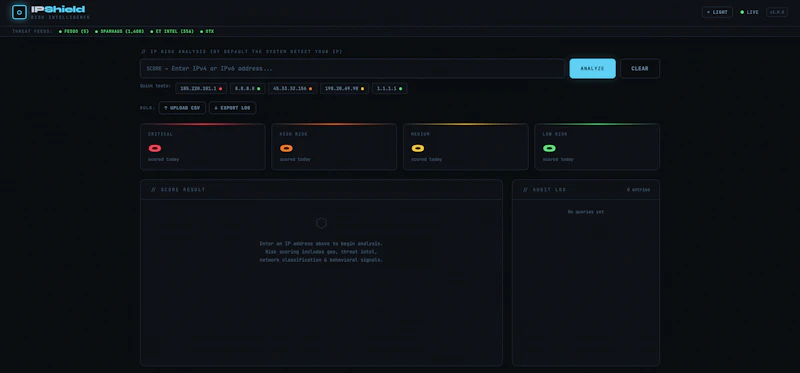800x373 pixels.
Task: Click the SCORE RESULT panel header
Action: coord(321,189)
